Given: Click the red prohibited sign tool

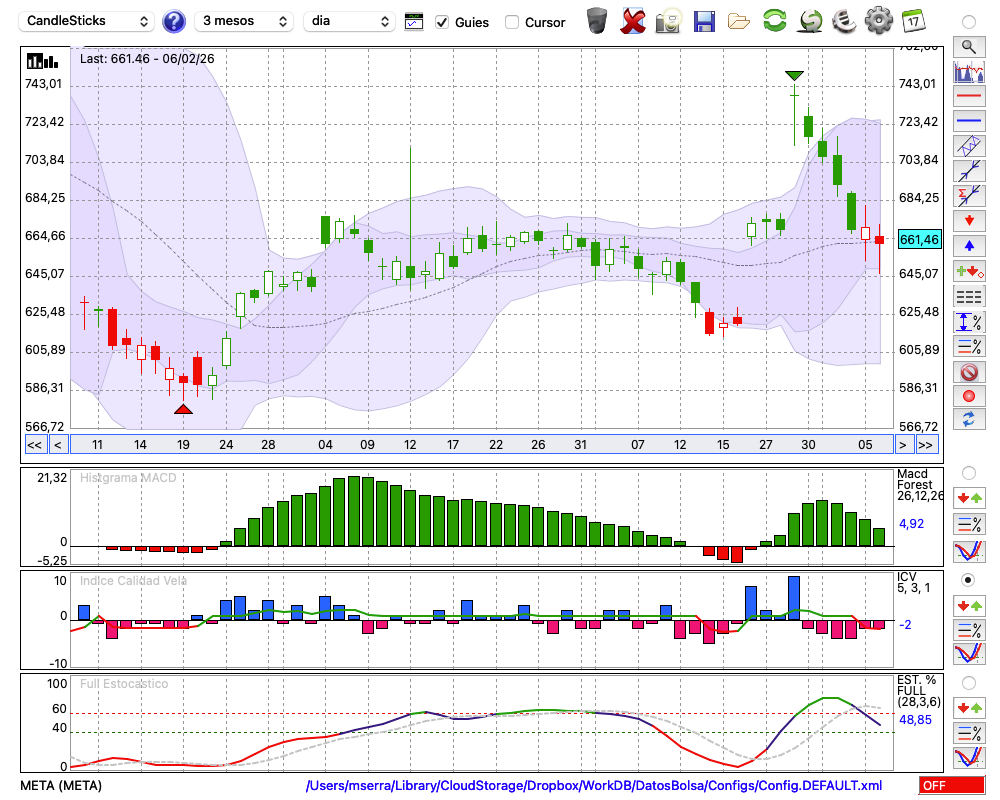Looking at the screenshot, I should click(969, 371).
